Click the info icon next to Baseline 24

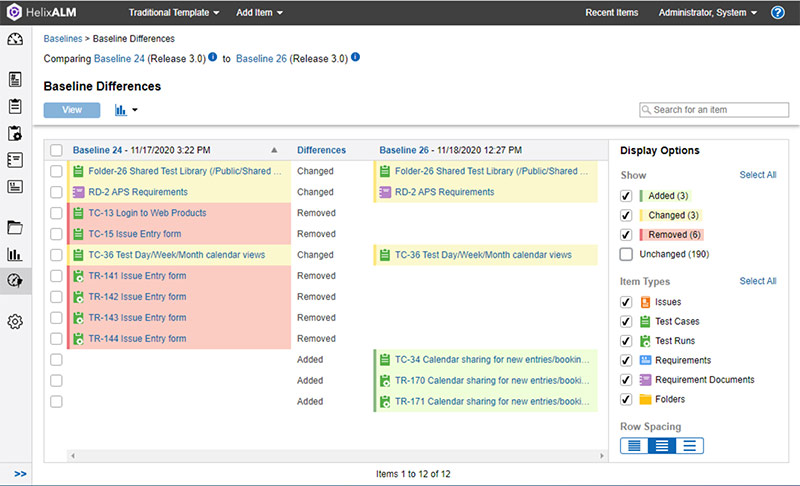pyautogui.click(x=213, y=58)
